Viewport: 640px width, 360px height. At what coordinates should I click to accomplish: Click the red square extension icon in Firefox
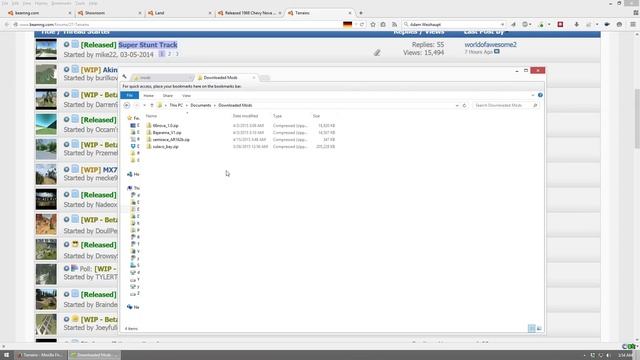[560, 24]
